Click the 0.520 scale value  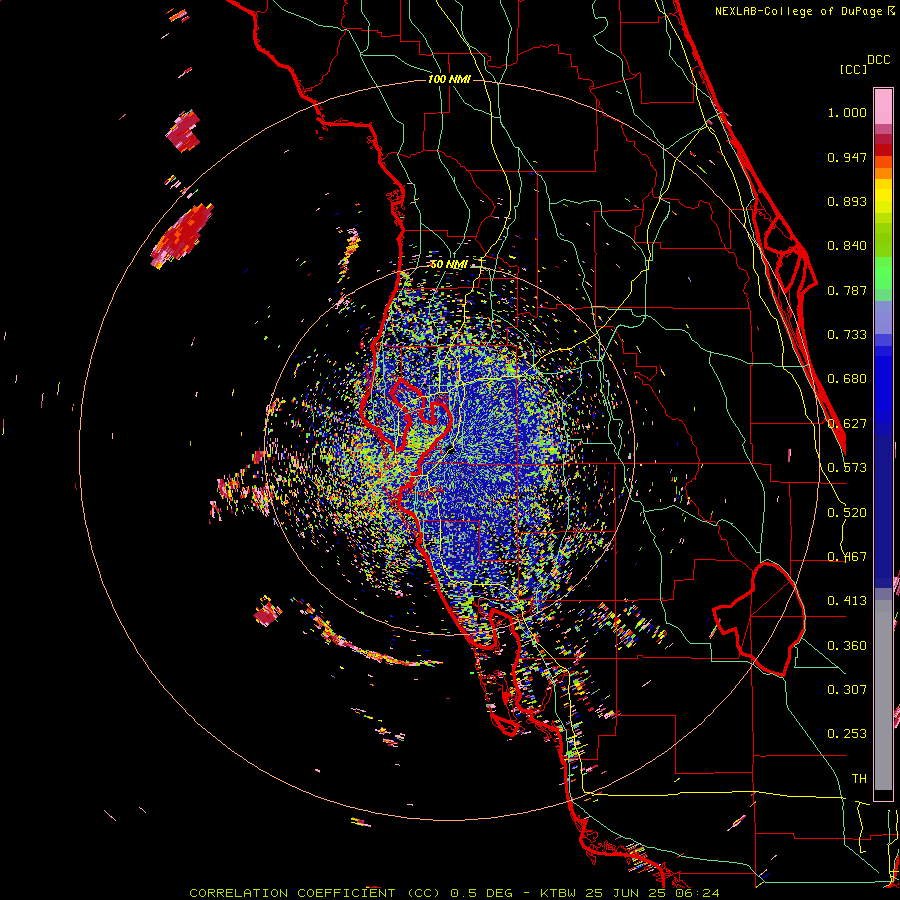coord(847,513)
